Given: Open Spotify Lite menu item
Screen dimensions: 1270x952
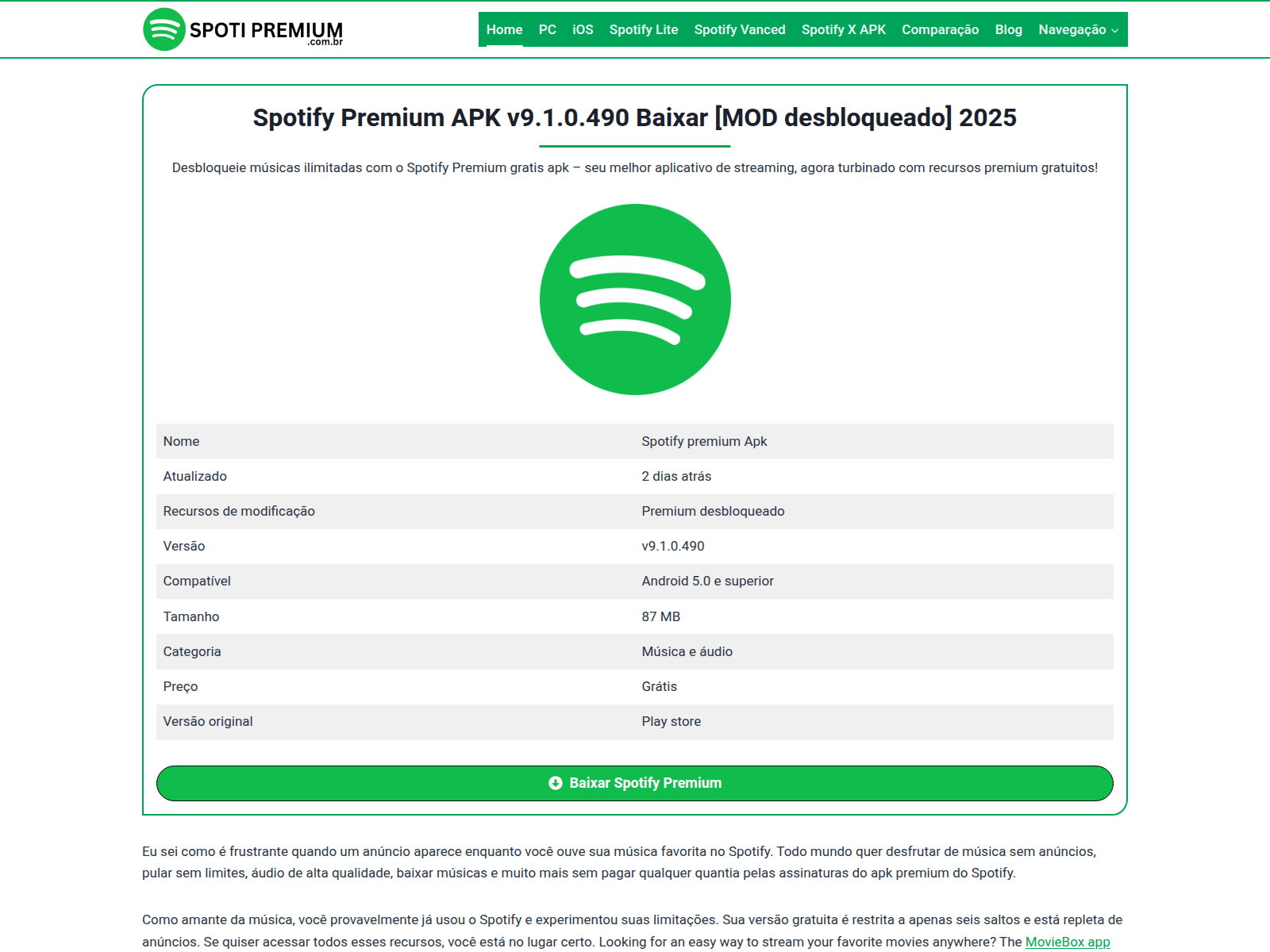Looking at the screenshot, I should pos(644,29).
